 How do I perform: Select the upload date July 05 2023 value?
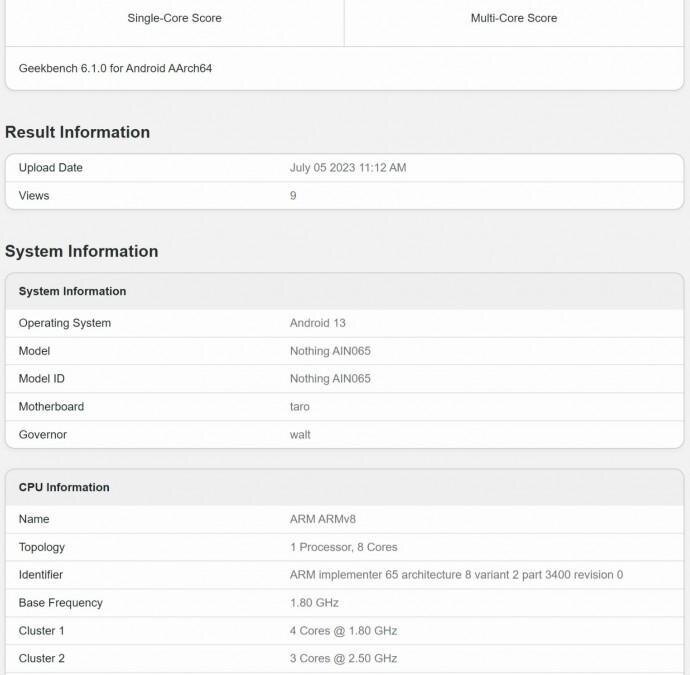point(348,168)
